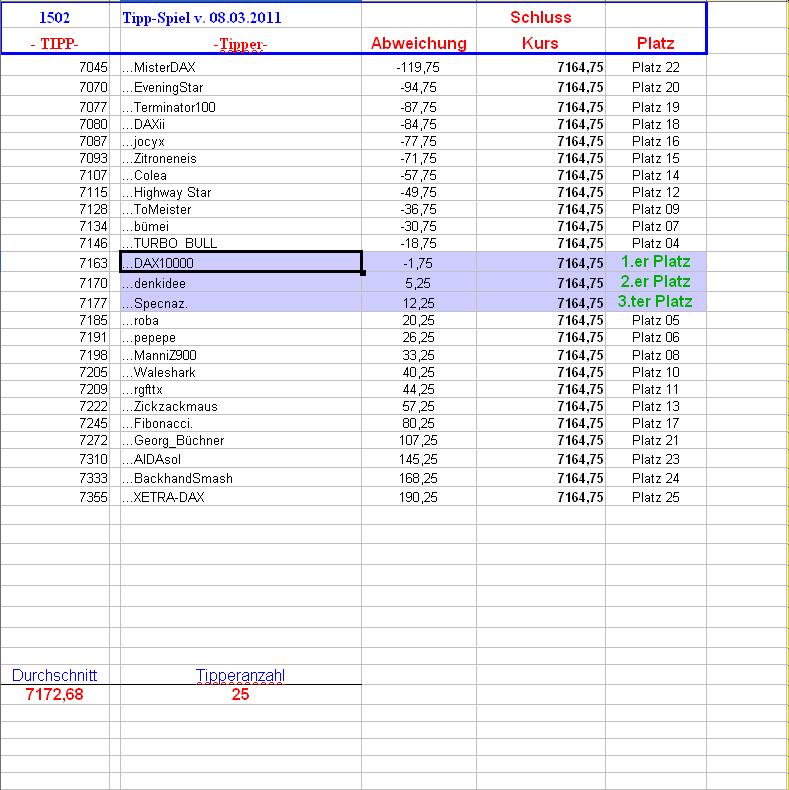Viewport: 789px width, 790px height.
Task: Click the deviation value 190,25
Action: (x=418, y=497)
